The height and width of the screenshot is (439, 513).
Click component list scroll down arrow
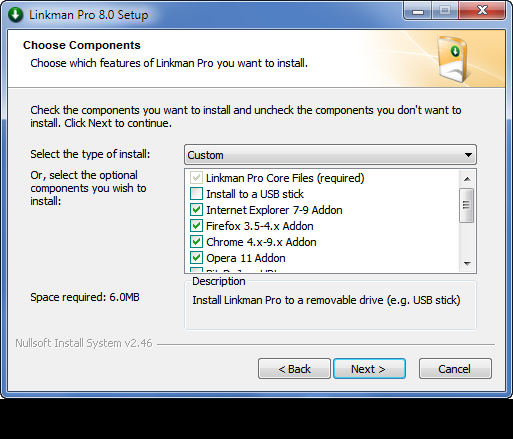tap(467, 264)
